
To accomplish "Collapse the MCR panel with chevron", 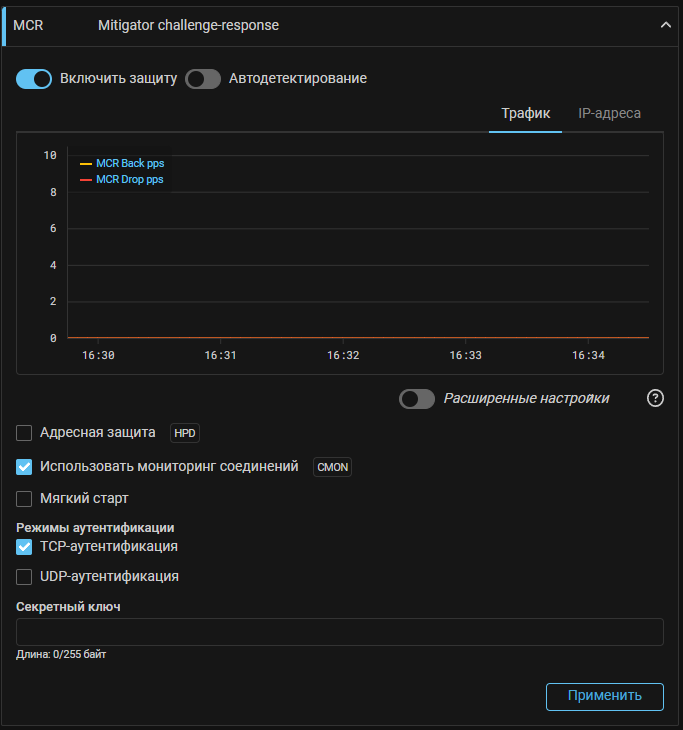I will [x=666, y=26].
